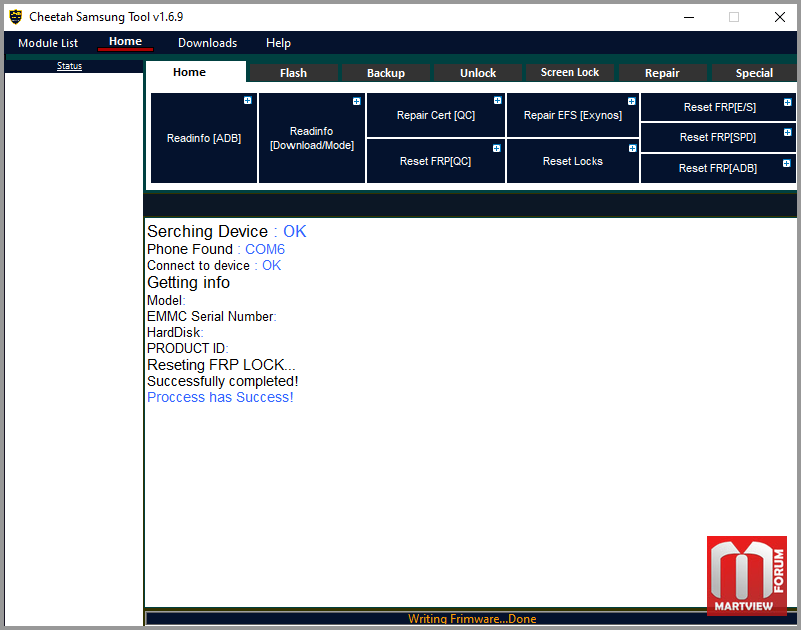Expand plus icon on Readinfo [ADB] tile
The image size is (801, 630).
(x=248, y=100)
